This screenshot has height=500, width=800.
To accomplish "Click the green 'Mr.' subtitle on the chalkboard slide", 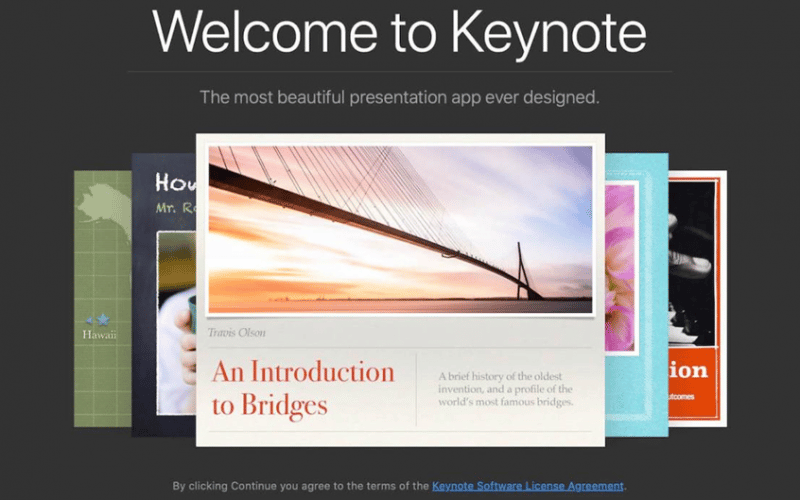I will click(173, 208).
